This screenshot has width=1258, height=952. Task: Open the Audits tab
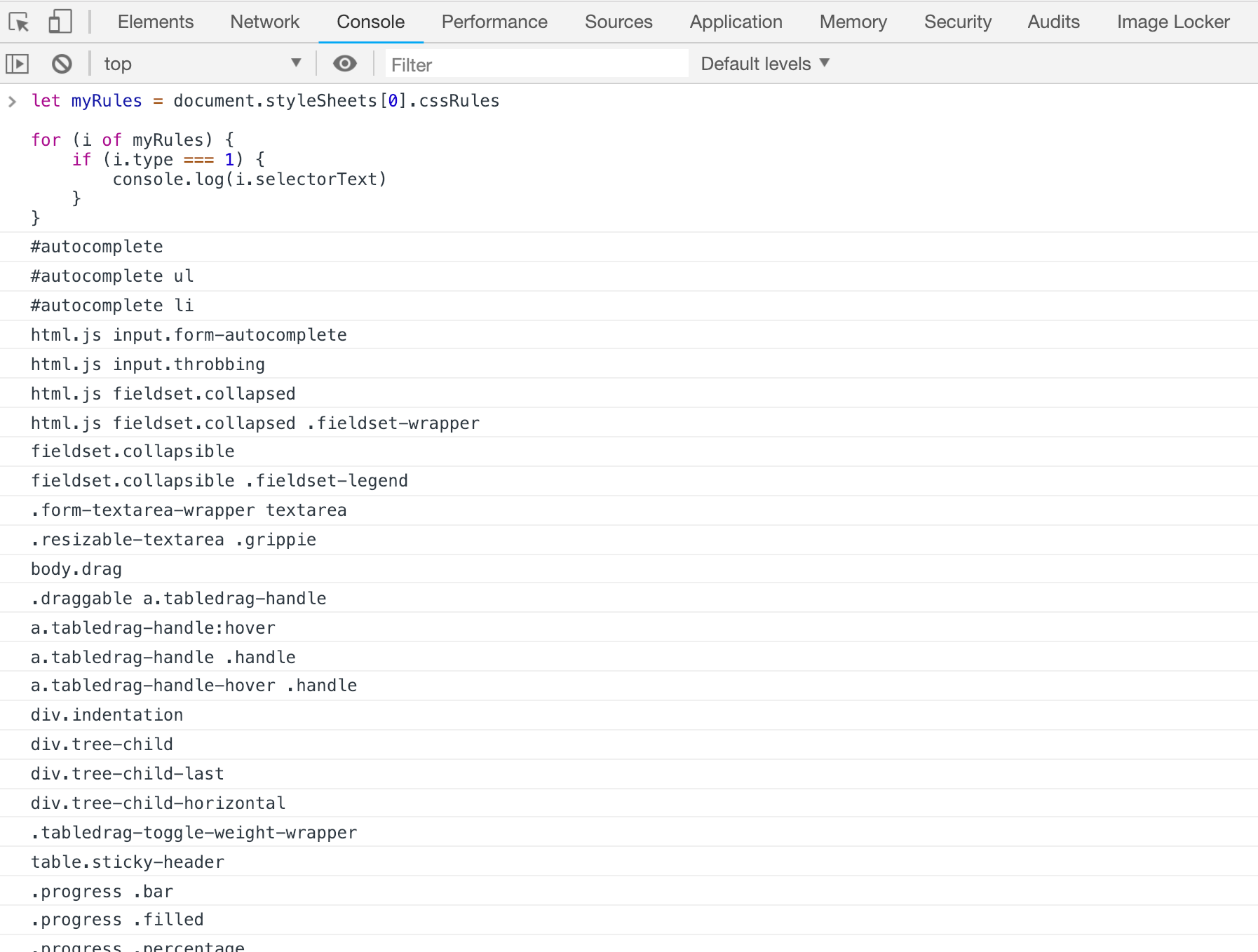(1053, 22)
